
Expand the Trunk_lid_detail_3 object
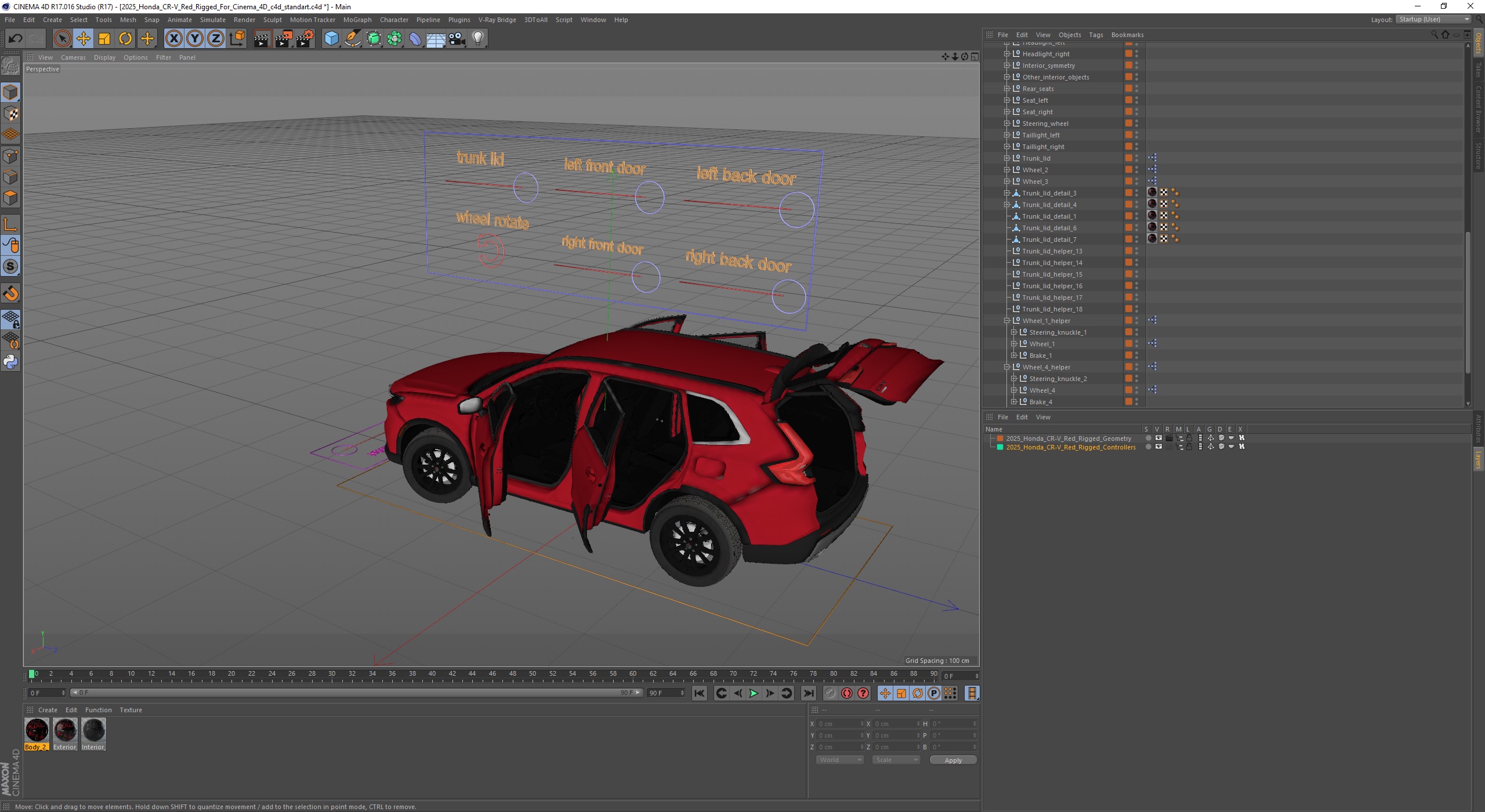tap(1007, 193)
